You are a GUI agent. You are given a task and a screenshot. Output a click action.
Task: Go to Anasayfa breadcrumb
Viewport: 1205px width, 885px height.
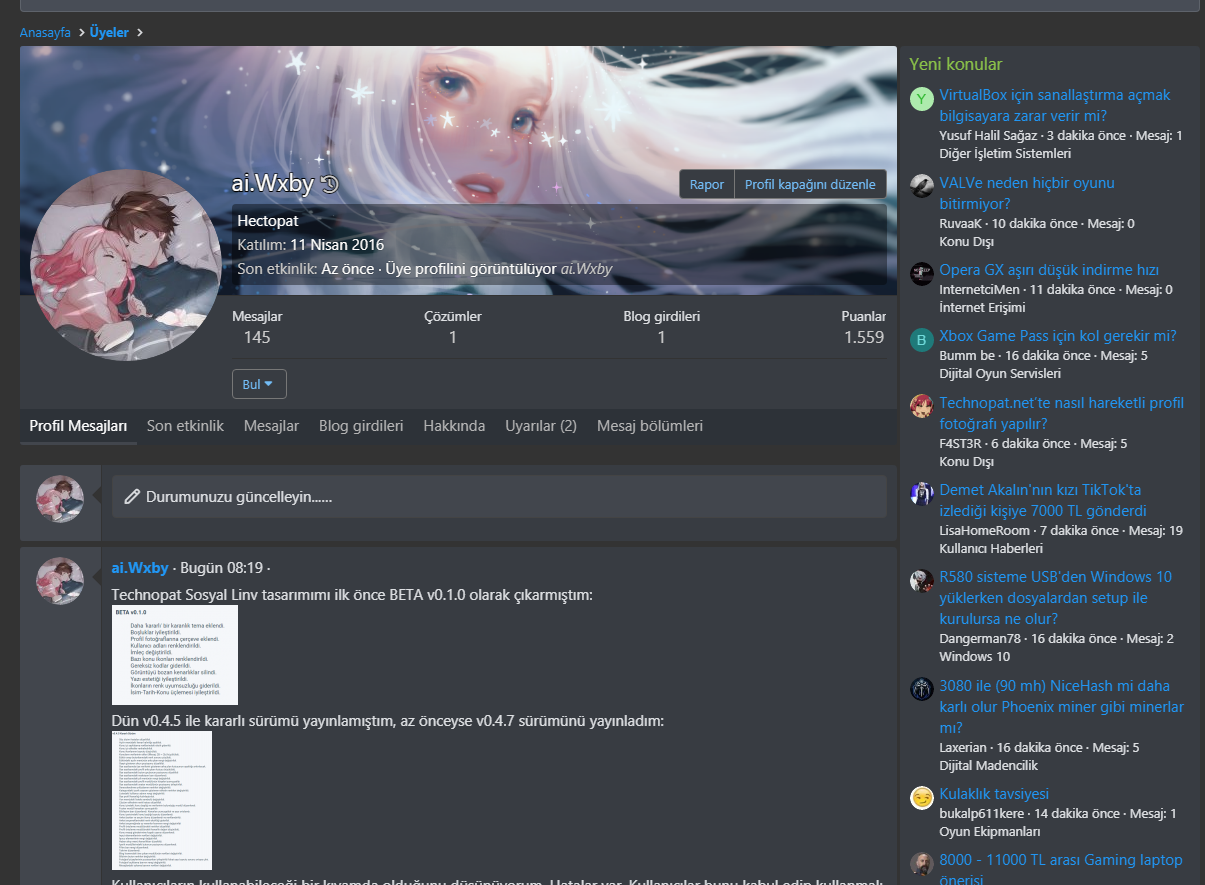coord(45,32)
